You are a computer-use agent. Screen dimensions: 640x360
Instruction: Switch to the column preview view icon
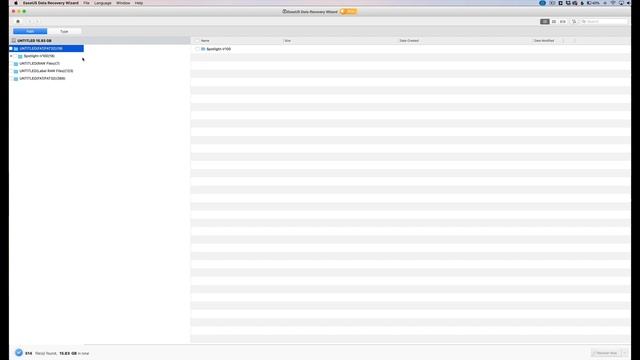point(563,21)
